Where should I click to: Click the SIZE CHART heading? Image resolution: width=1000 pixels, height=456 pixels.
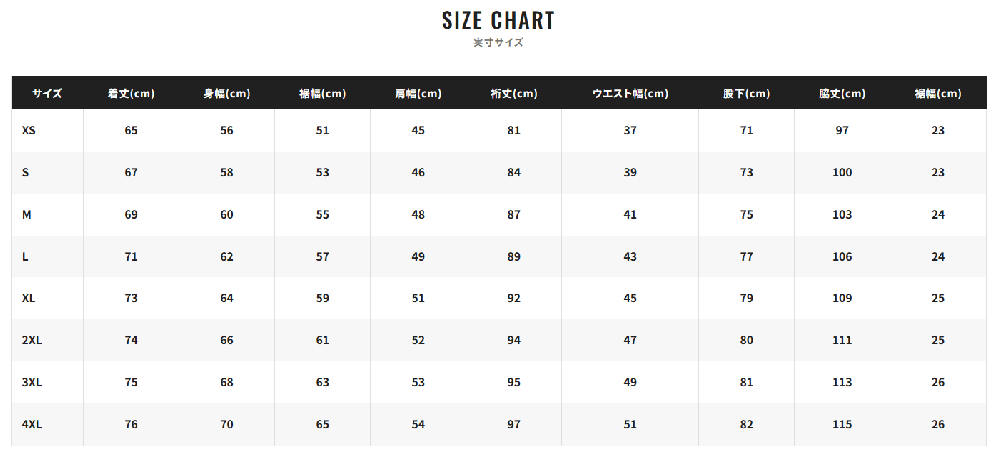tap(499, 20)
